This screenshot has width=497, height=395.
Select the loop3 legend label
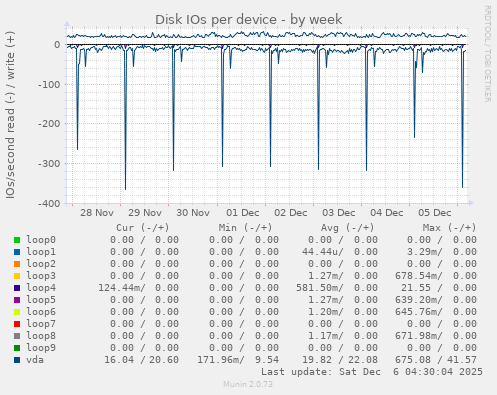click(x=41, y=276)
